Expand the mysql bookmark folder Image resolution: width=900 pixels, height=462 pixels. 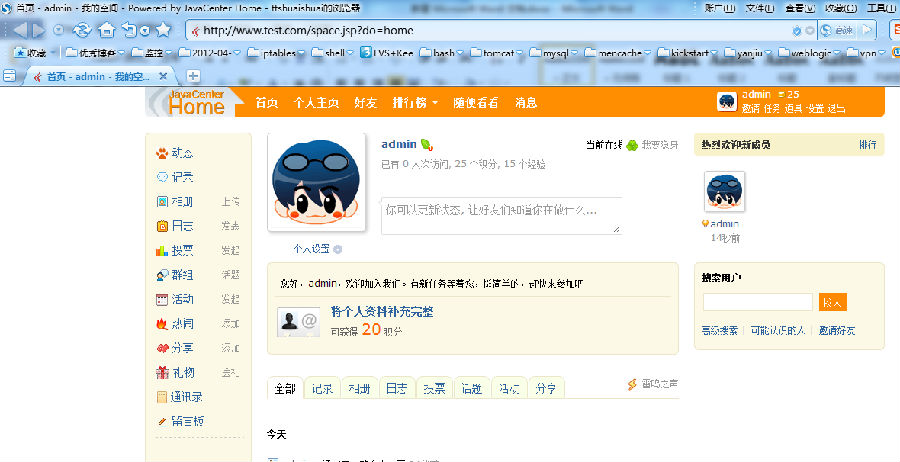point(574,53)
